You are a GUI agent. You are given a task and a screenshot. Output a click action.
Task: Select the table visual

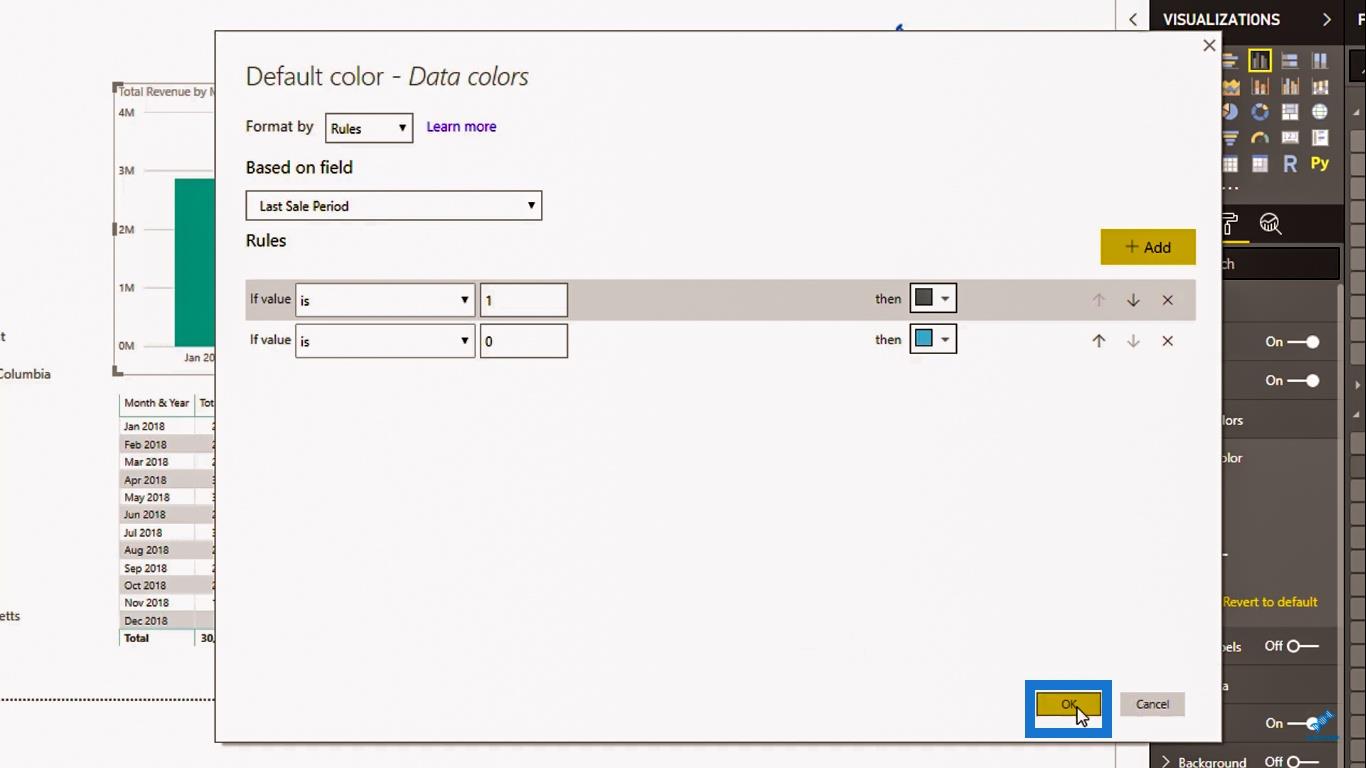point(1230,164)
